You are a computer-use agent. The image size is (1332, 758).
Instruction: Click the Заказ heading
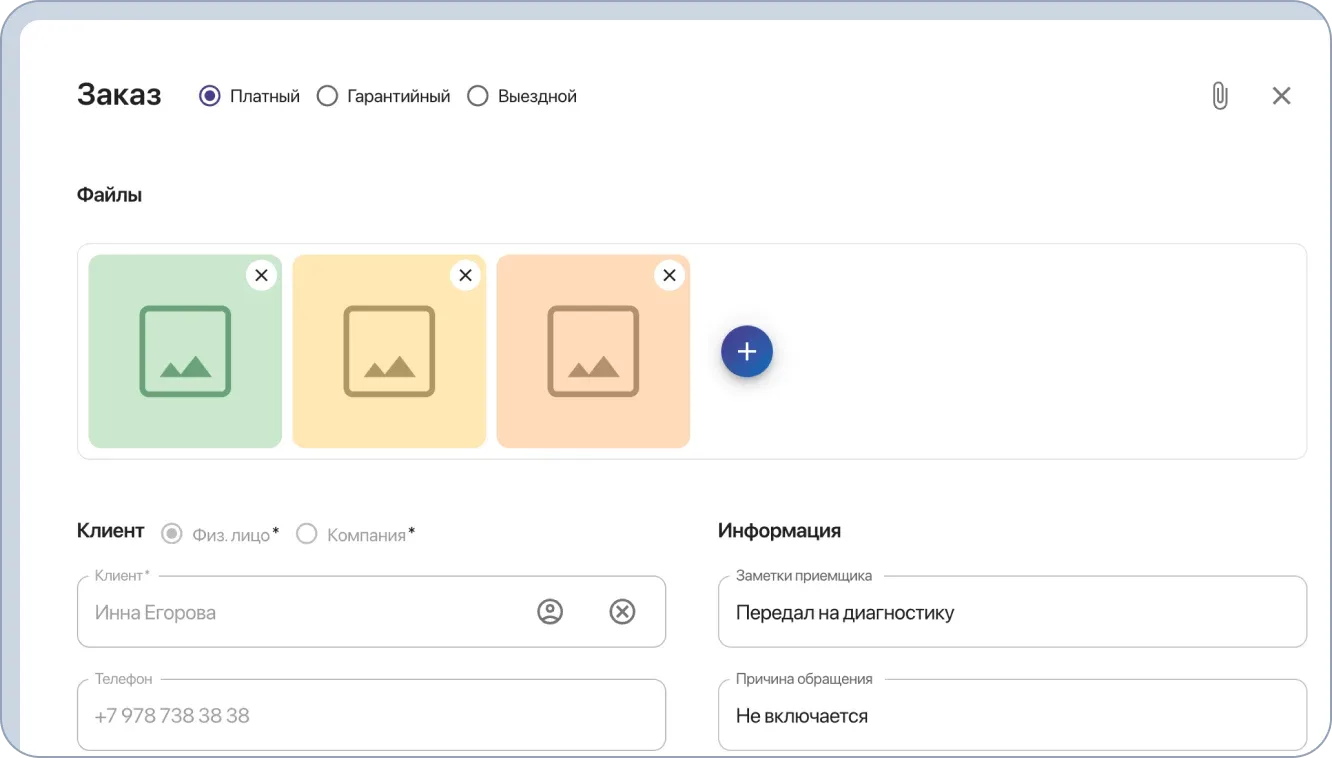point(118,95)
